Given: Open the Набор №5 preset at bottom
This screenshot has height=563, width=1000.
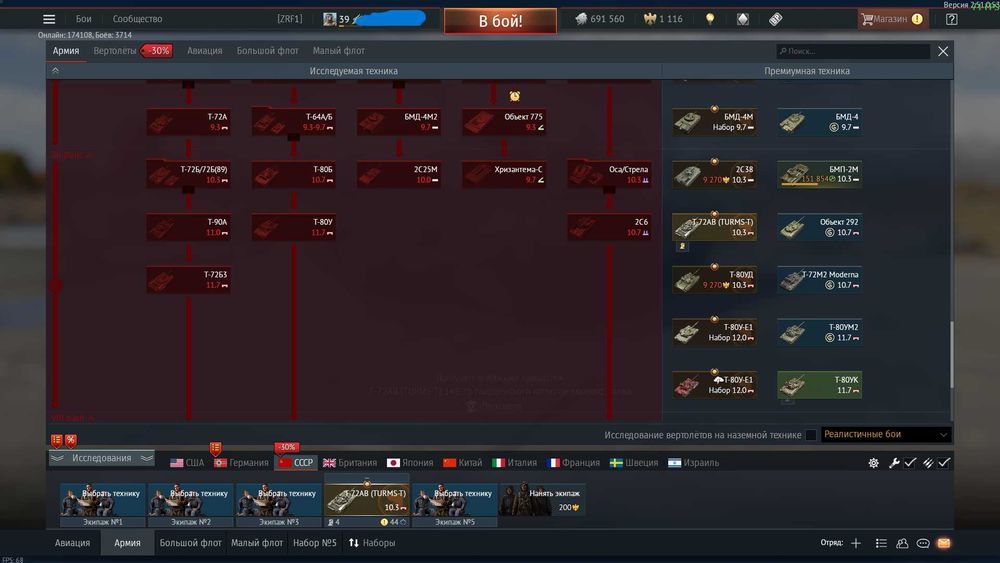Looking at the screenshot, I should tap(314, 543).
